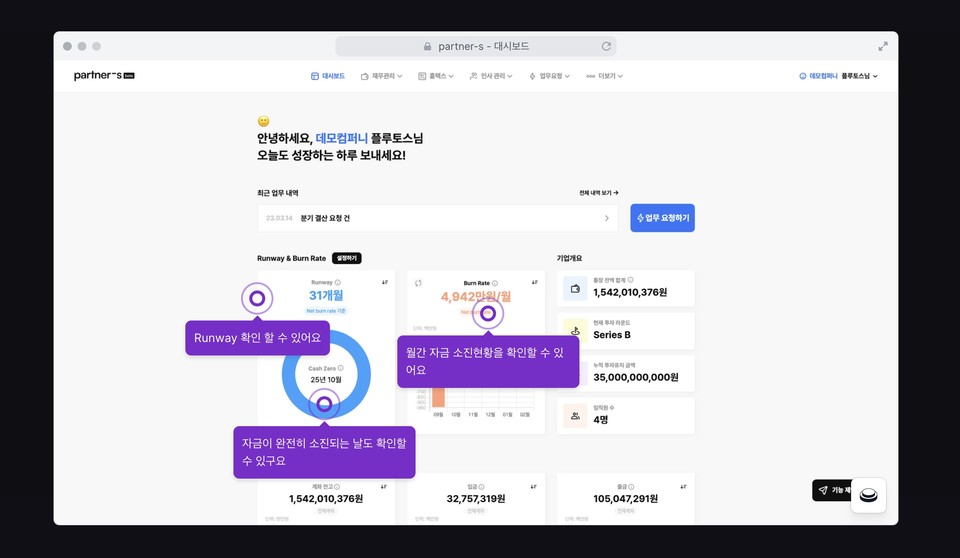Click the refresh icon on Burn Rate card
960x558 pixels.
pos(419,283)
